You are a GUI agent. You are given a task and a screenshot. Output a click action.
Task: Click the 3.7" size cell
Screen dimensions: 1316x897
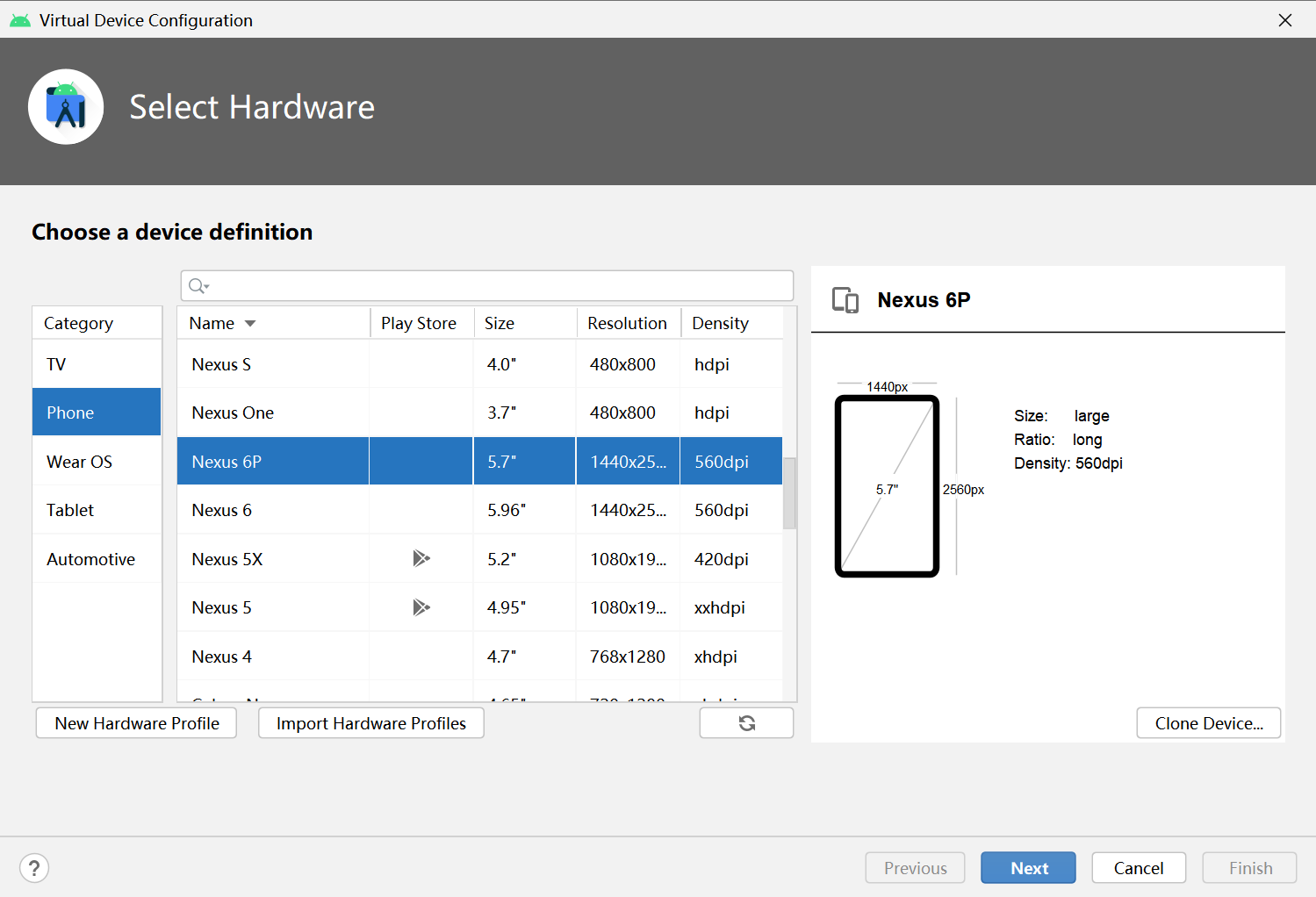pyautogui.click(x=501, y=413)
